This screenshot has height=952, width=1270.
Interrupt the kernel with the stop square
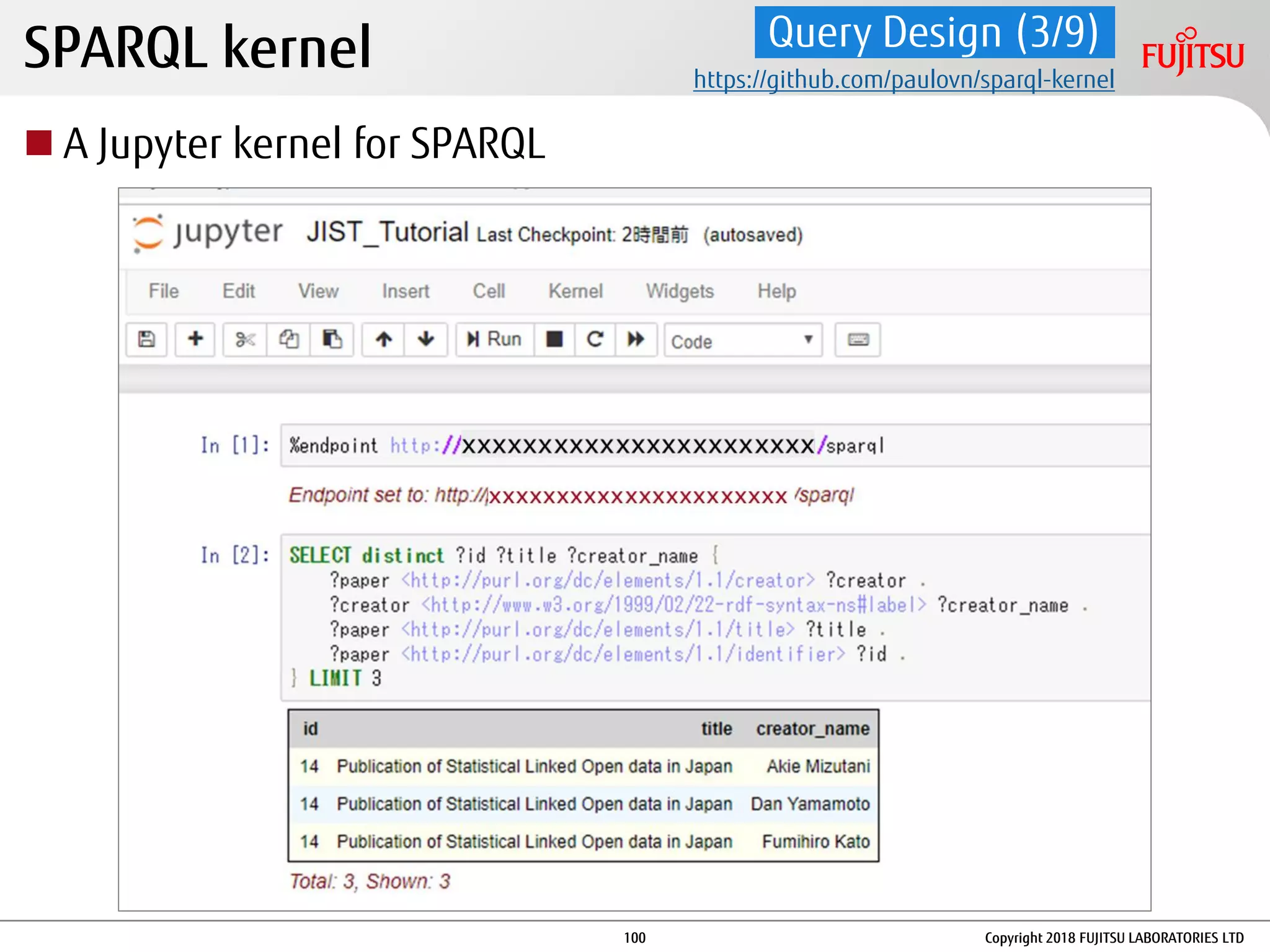tap(554, 339)
